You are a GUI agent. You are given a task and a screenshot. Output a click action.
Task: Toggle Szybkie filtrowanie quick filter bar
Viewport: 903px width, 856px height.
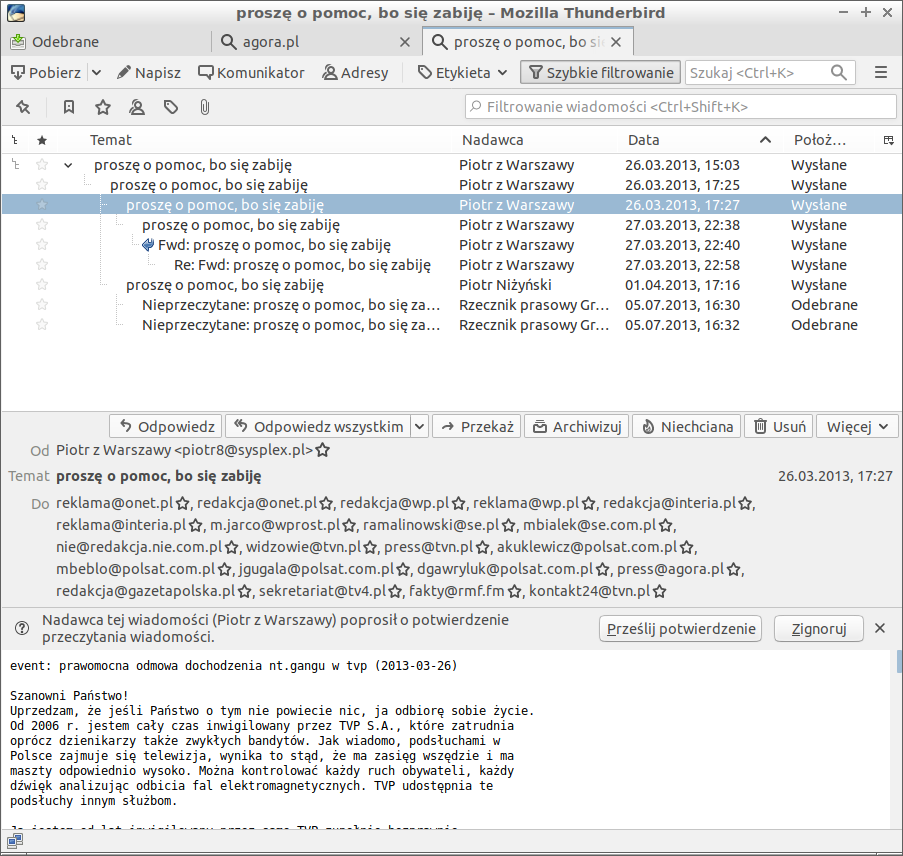click(601, 73)
